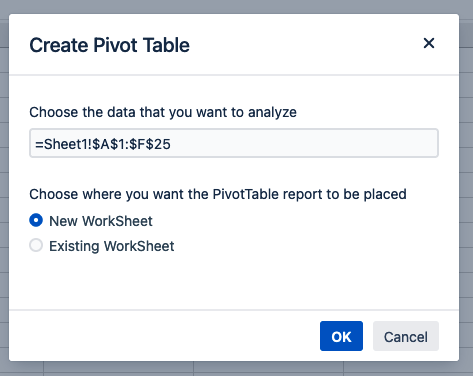Click the OK button

341,336
